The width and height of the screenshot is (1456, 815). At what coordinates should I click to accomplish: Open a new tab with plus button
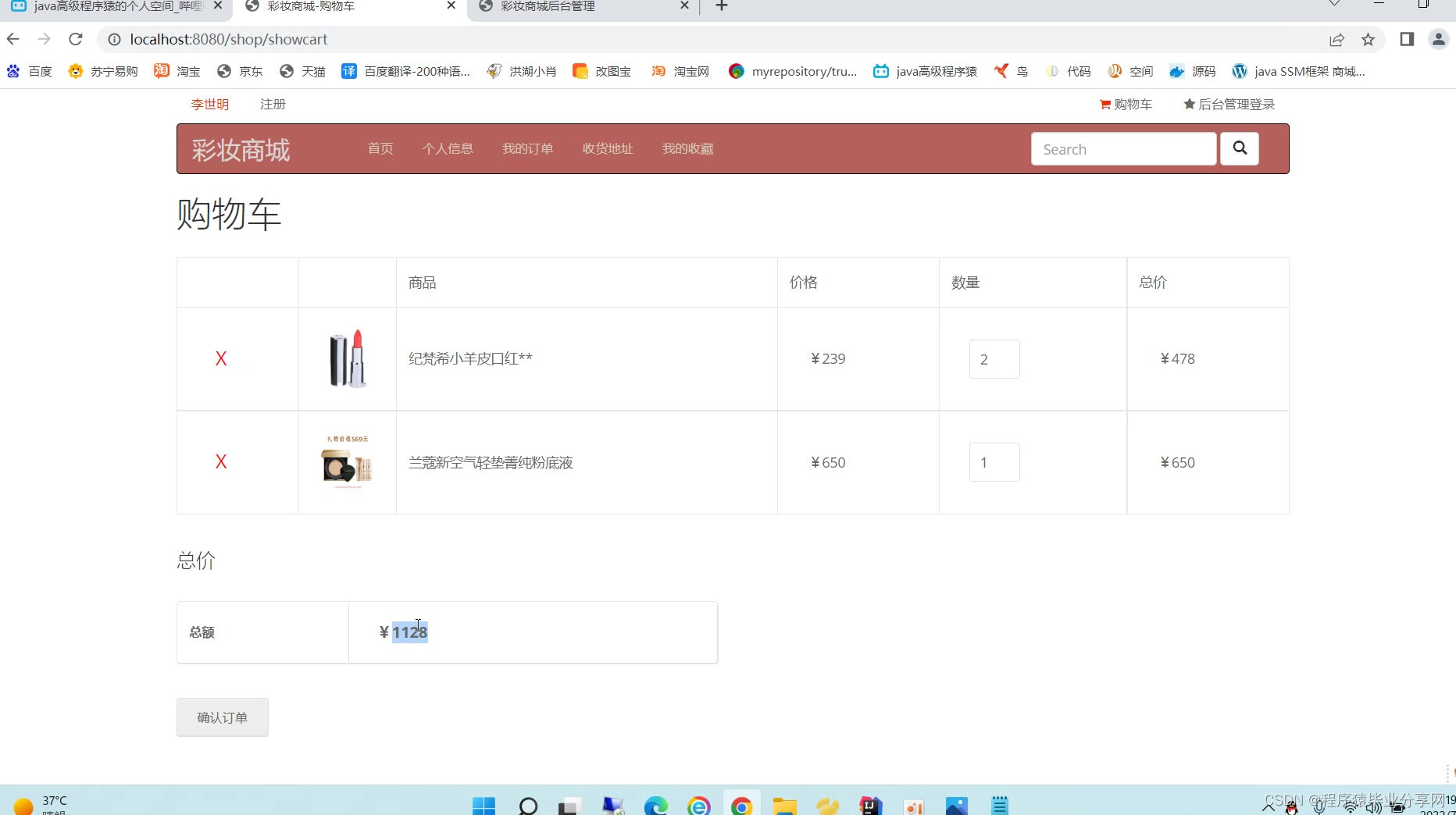[722, 6]
